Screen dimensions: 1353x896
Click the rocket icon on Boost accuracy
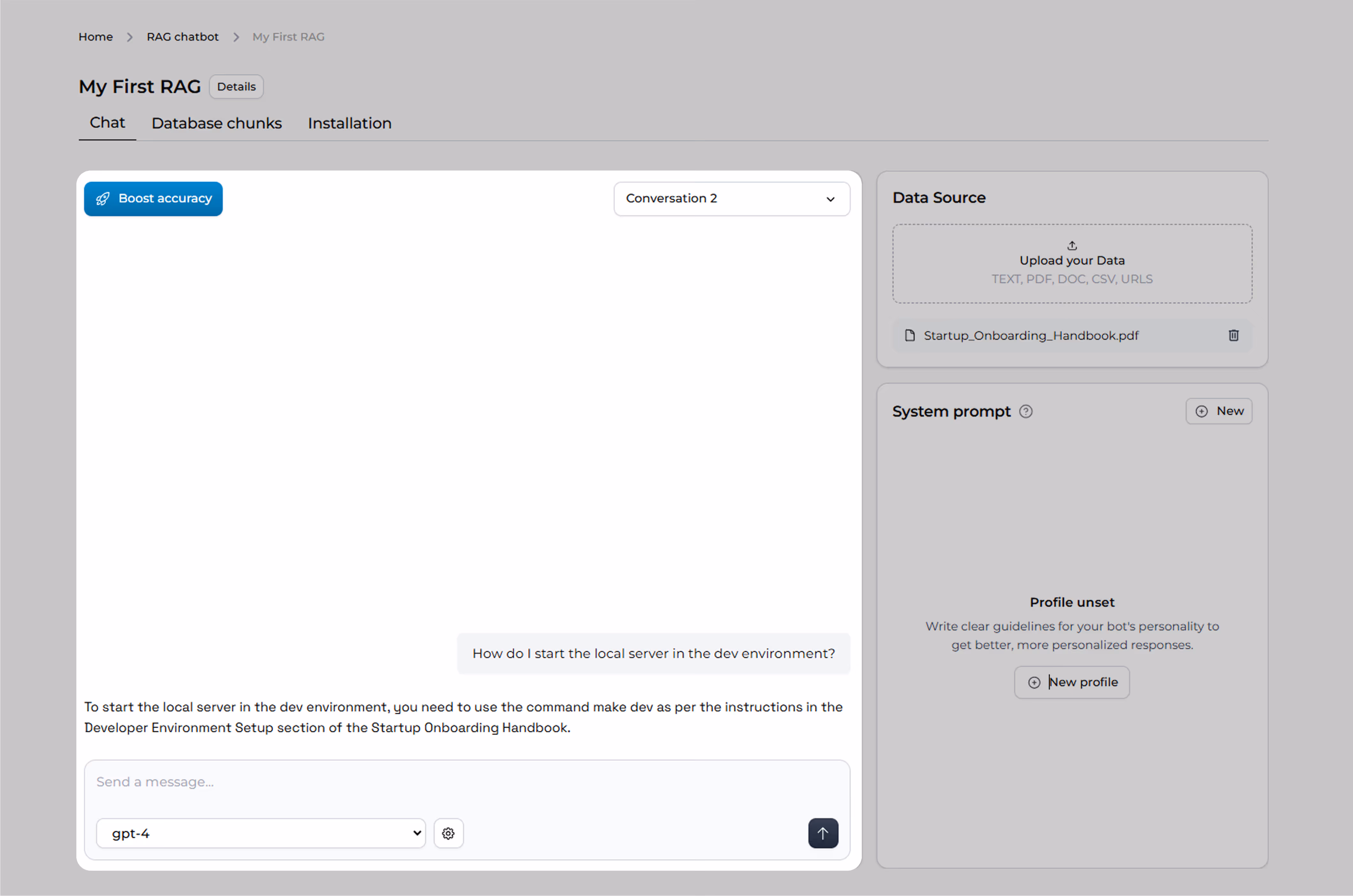pos(103,199)
